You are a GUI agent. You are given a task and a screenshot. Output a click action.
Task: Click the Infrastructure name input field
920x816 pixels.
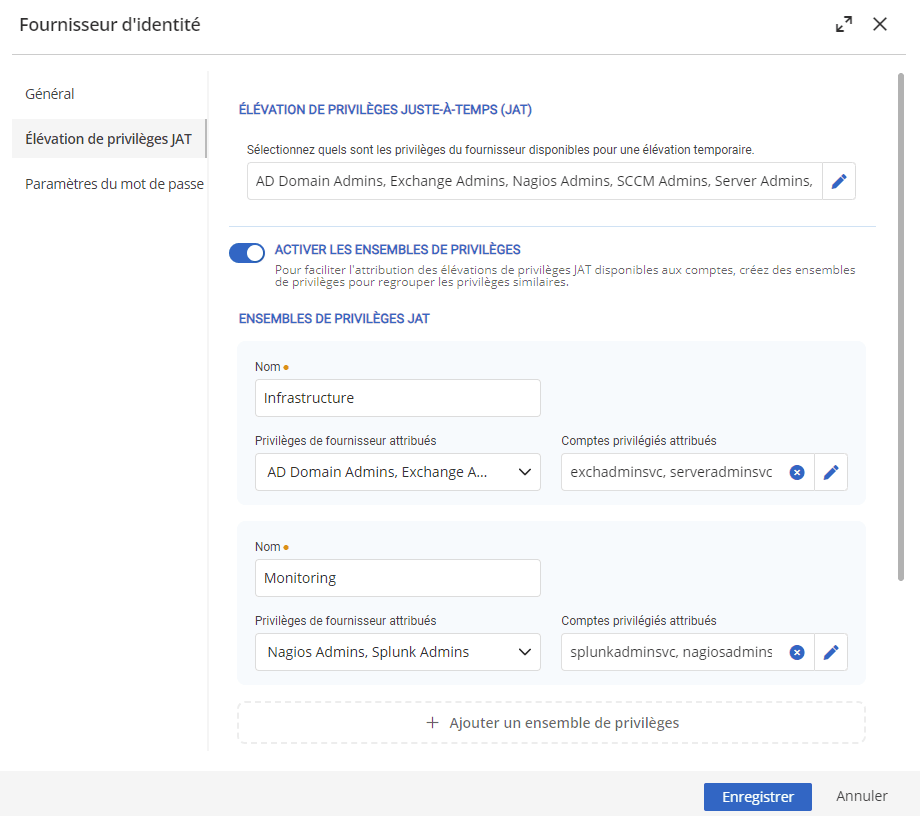coord(397,398)
